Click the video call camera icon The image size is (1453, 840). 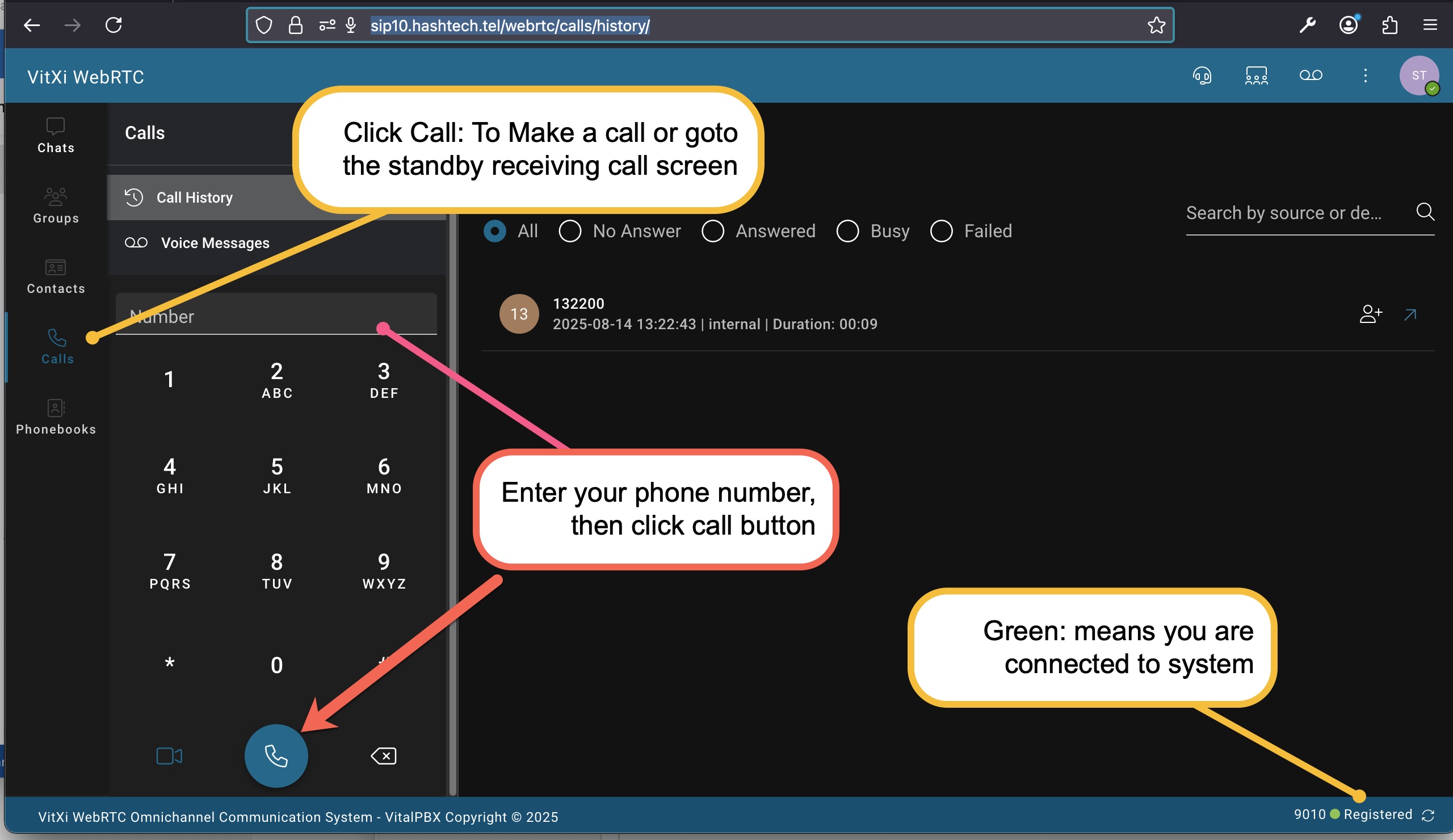click(x=169, y=756)
